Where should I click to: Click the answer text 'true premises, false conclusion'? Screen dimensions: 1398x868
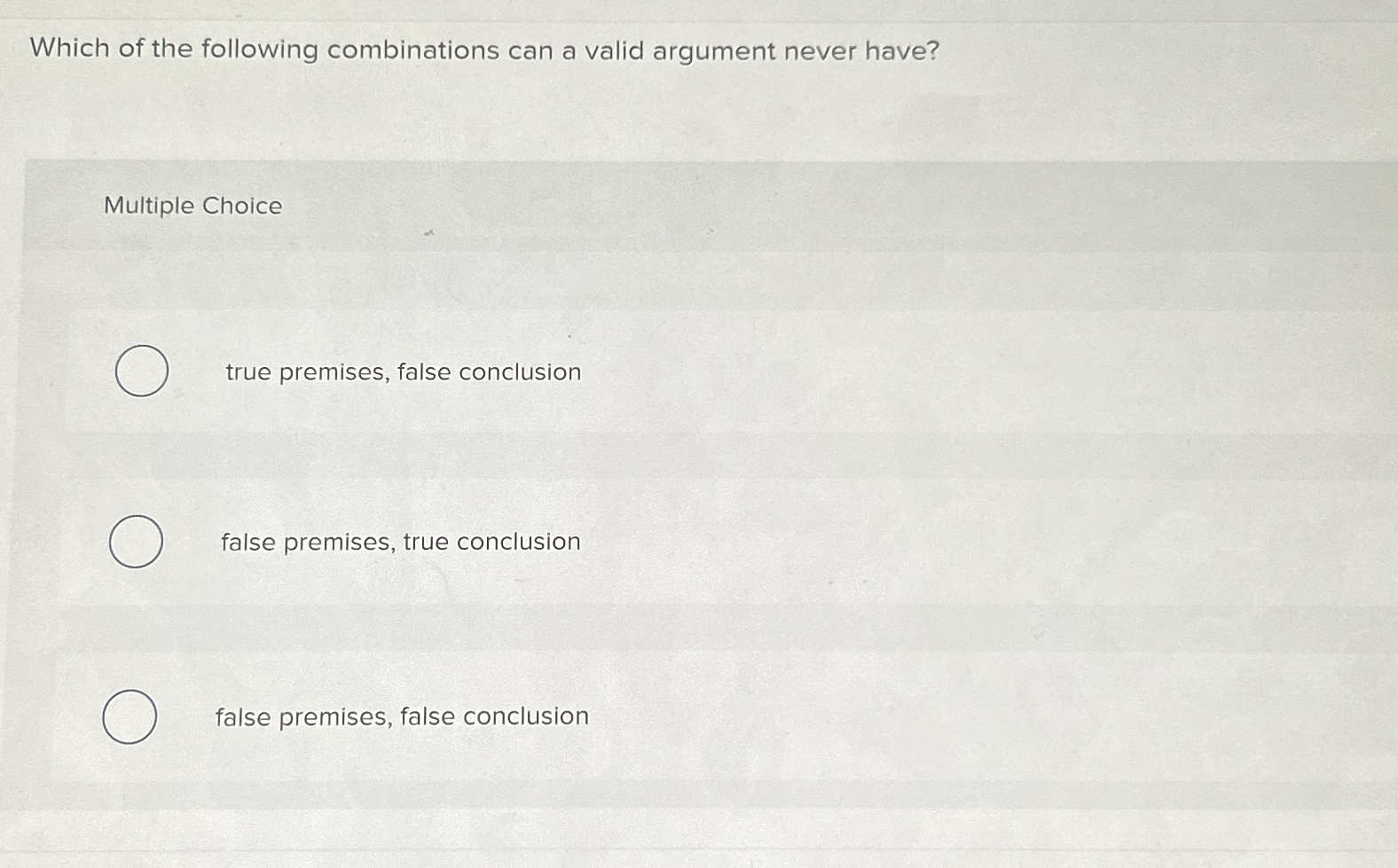401,372
